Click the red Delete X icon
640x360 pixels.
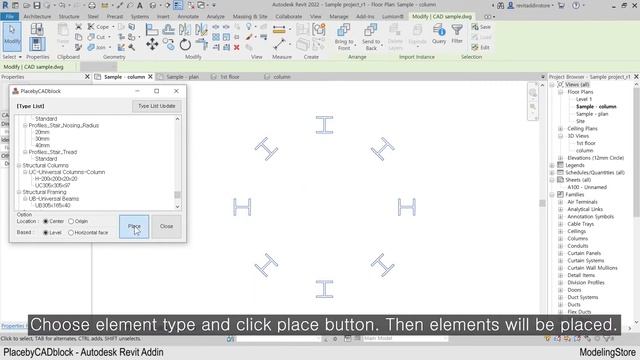(x=236, y=47)
